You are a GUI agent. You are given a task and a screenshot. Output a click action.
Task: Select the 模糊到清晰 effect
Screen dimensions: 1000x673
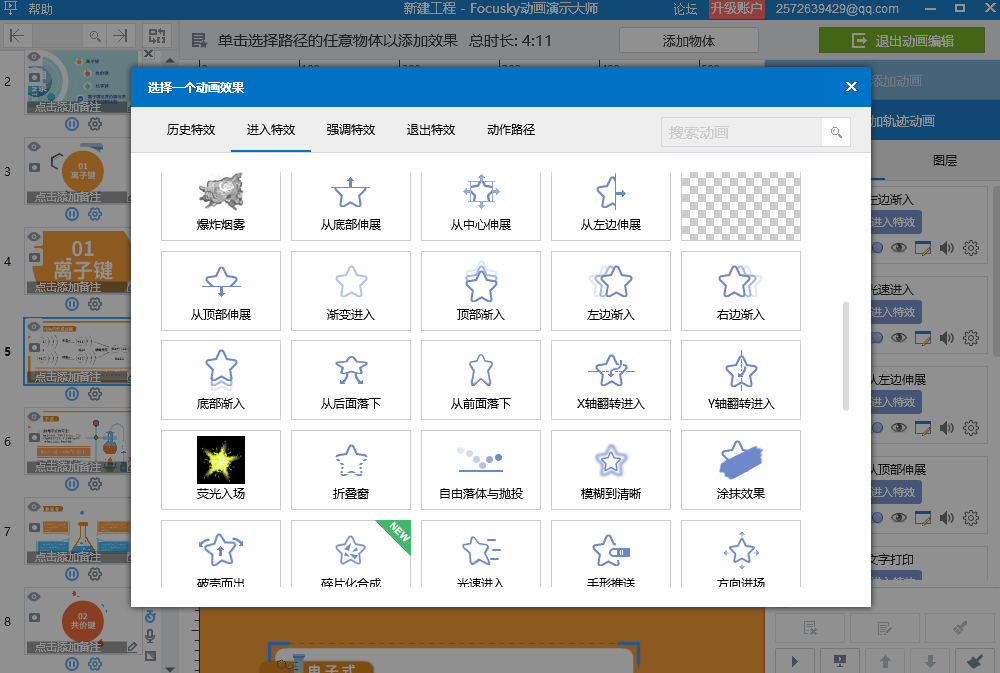pos(611,470)
